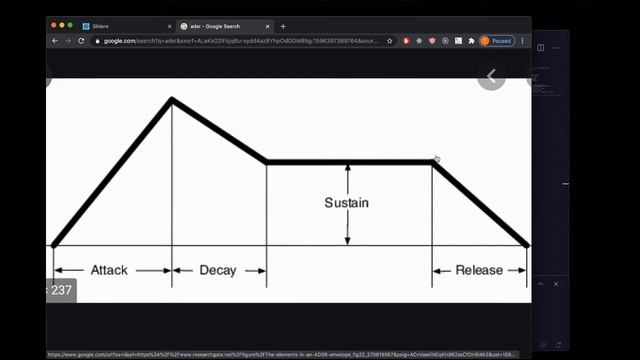Image resolution: width=640 pixels, height=360 pixels.
Task: Click the green macOS fullscreen button
Action: (x=70, y=25)
